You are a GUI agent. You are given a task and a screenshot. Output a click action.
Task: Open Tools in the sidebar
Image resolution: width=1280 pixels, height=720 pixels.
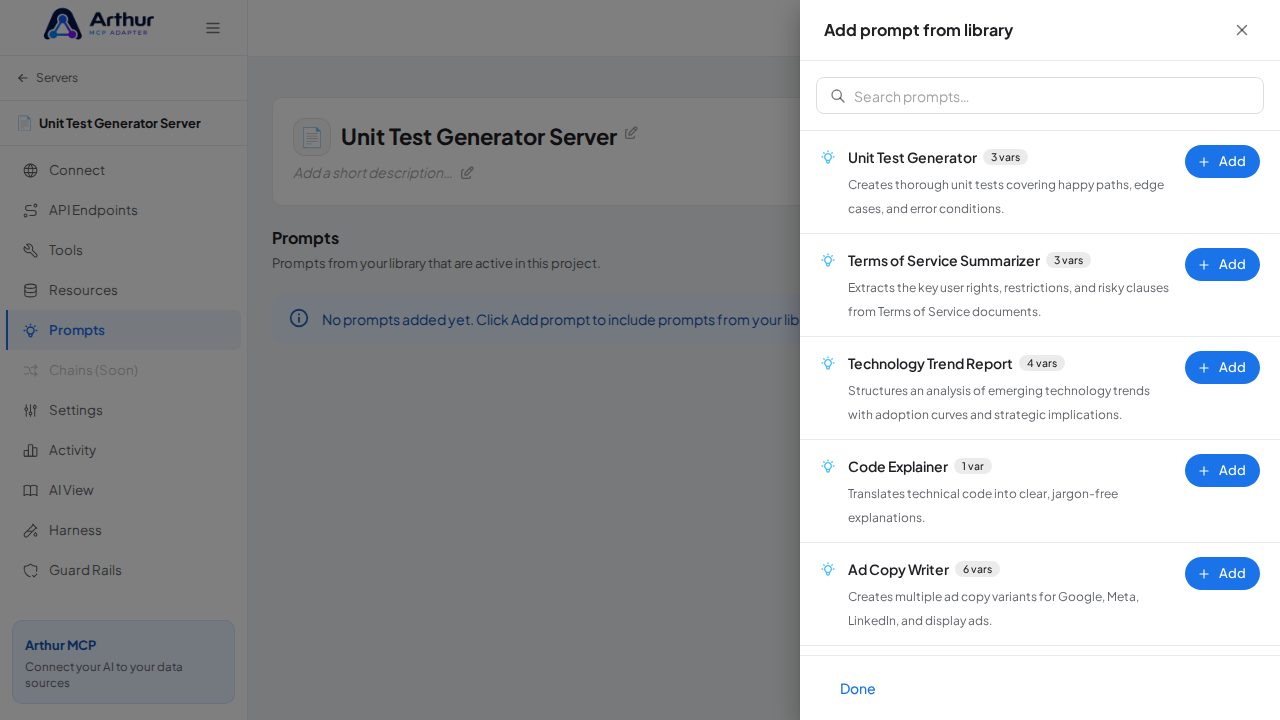(123, 250)
